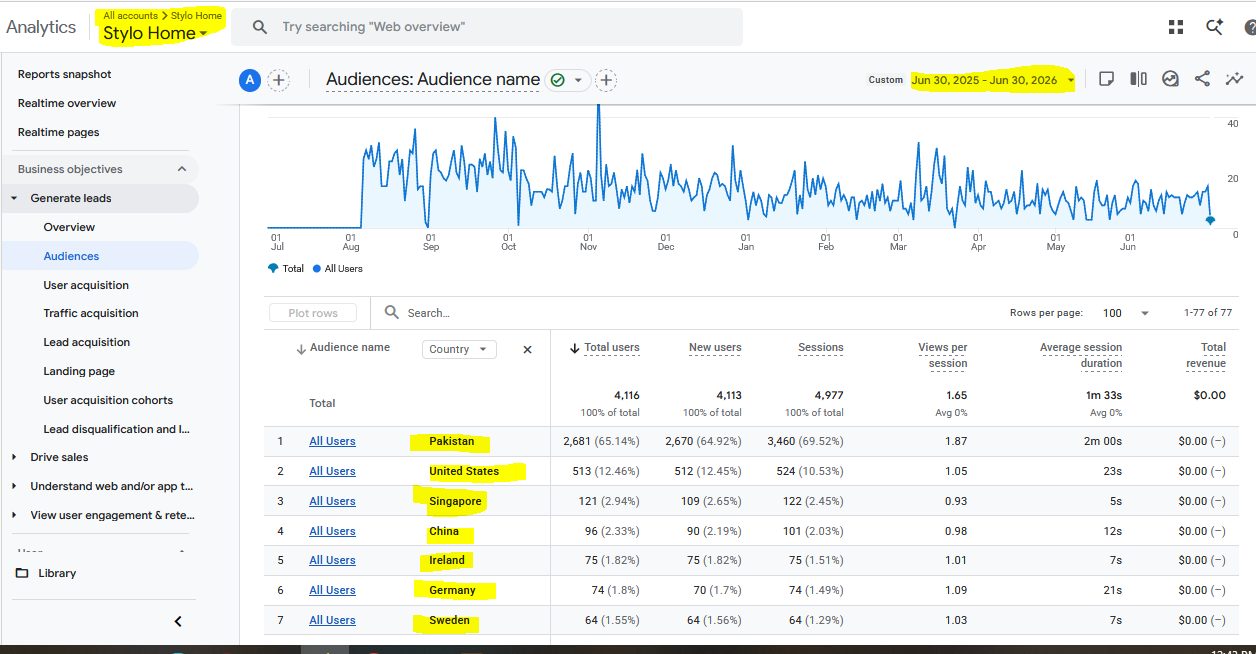Toggle the Total series in chart legend
1256x654 pixels.
coord(286,269)
